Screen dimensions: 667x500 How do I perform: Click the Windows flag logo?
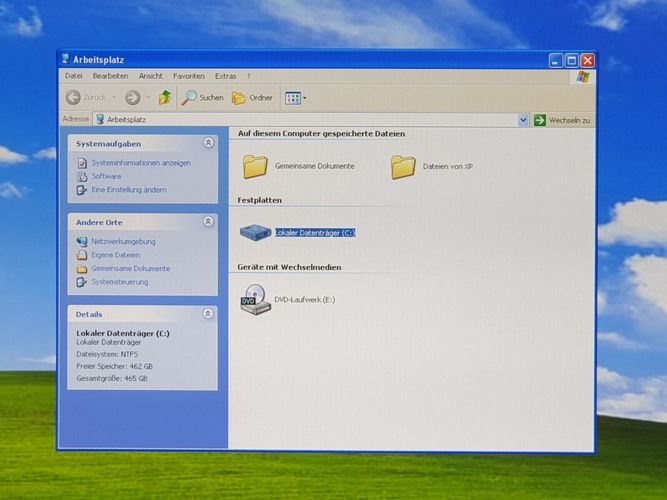582,77
